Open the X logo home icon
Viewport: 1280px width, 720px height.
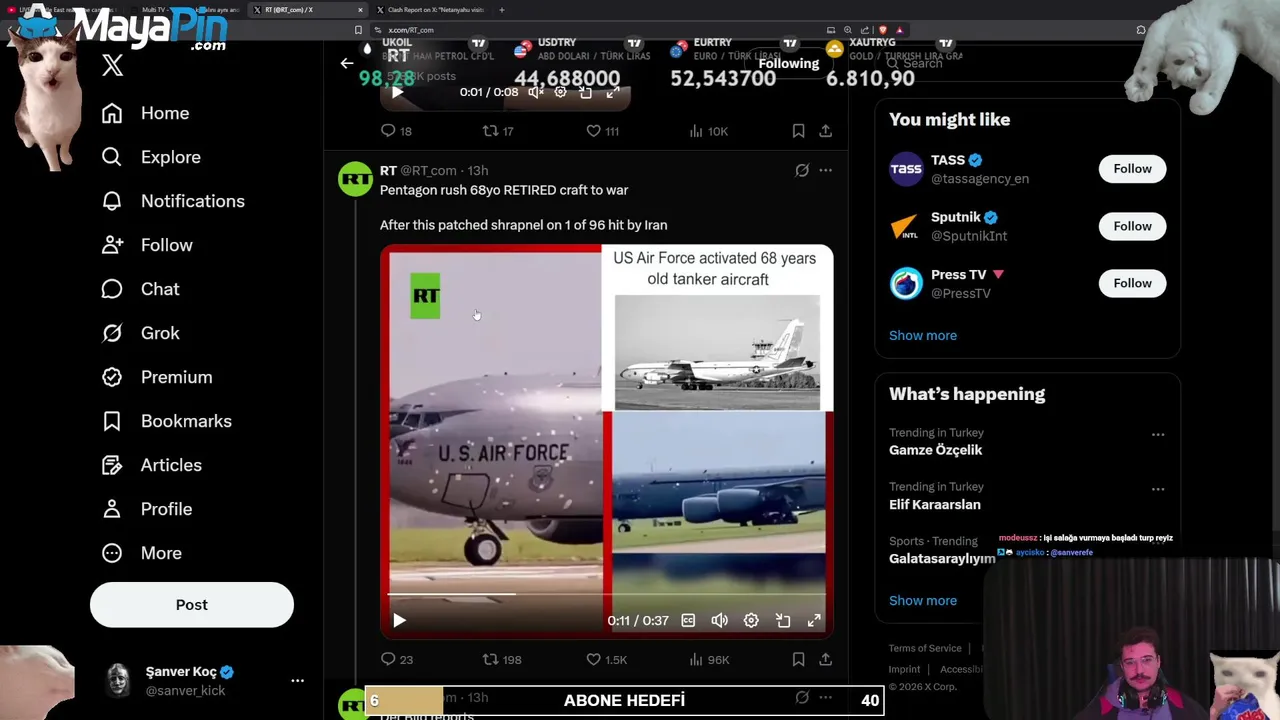(x=113, y=66)
